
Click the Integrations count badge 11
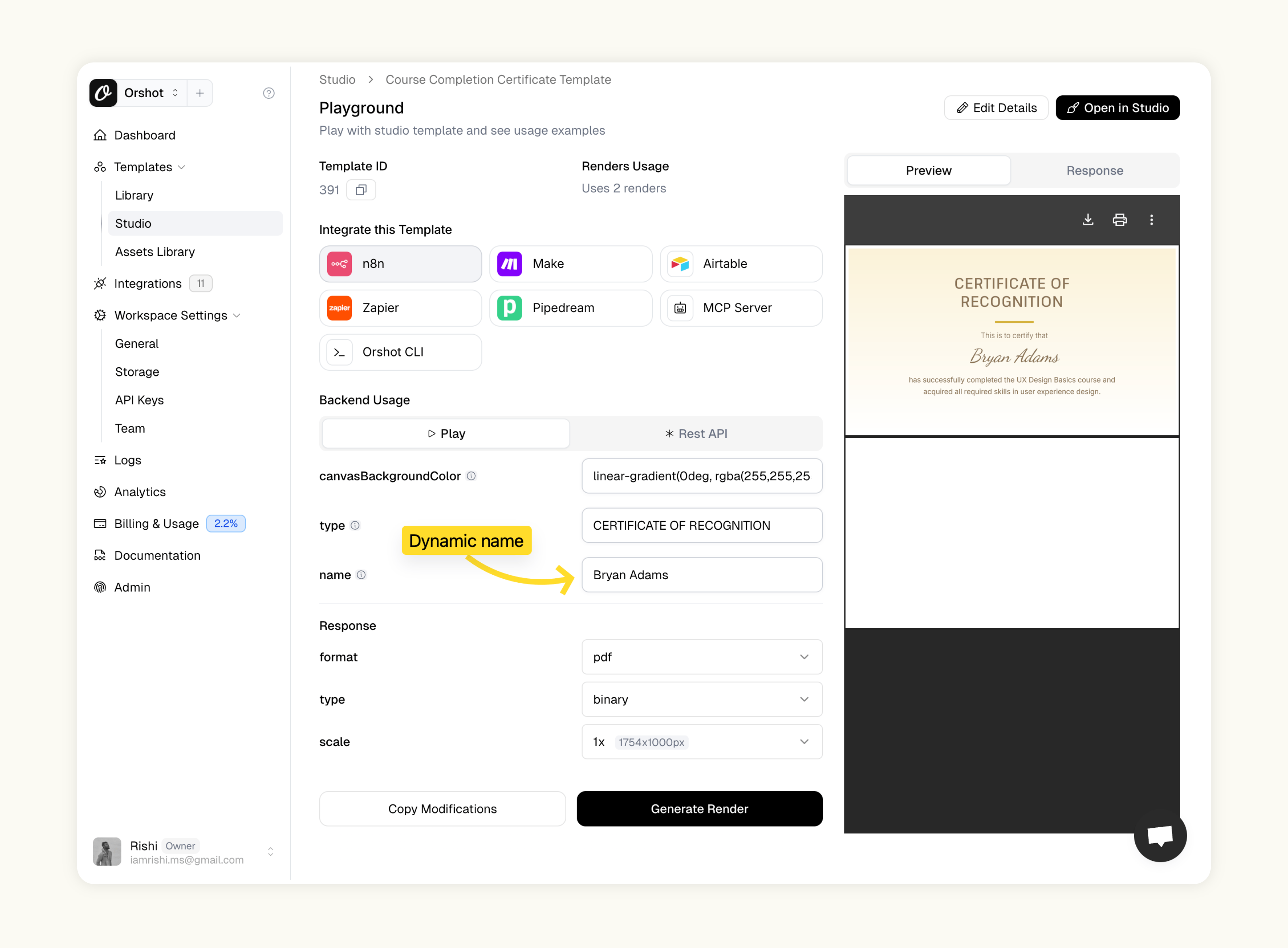click(x=201, y=284)
